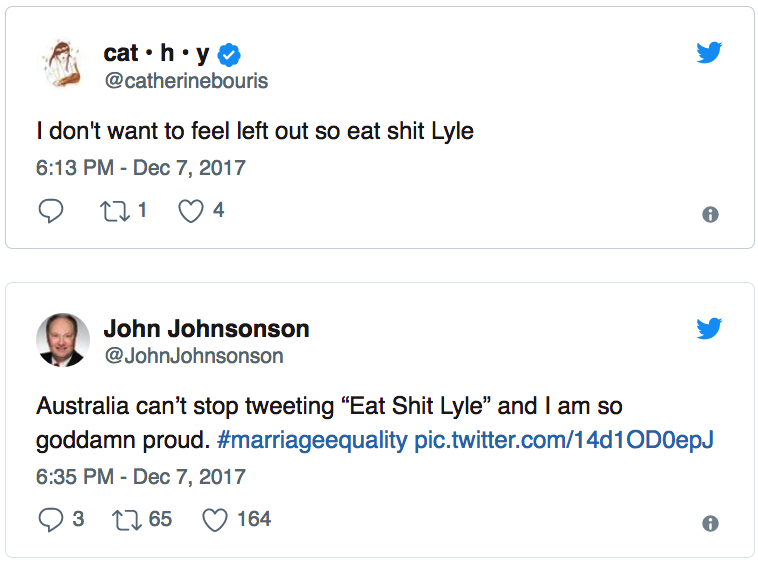The width and height of the screenshot is (758, 565).
Task: Open the @JohnJohnsonson handle
Action: point(193,356)
